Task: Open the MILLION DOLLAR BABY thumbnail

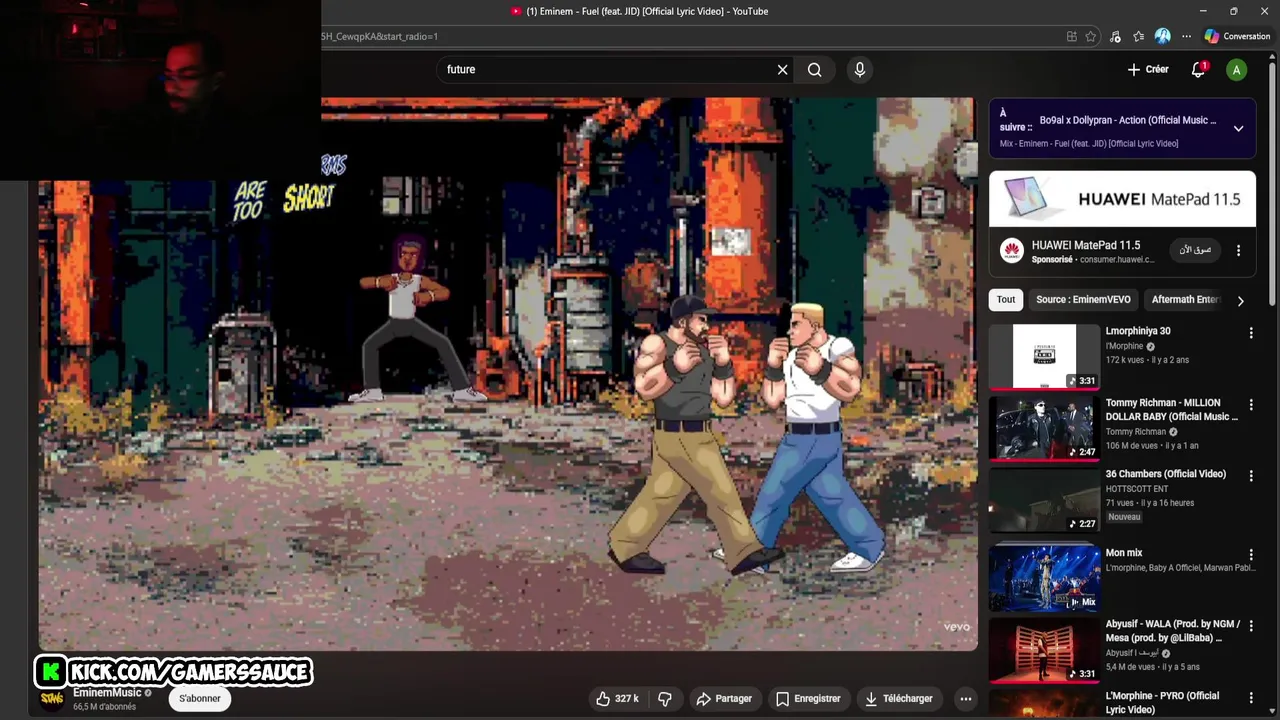Action: point(1044,428)
